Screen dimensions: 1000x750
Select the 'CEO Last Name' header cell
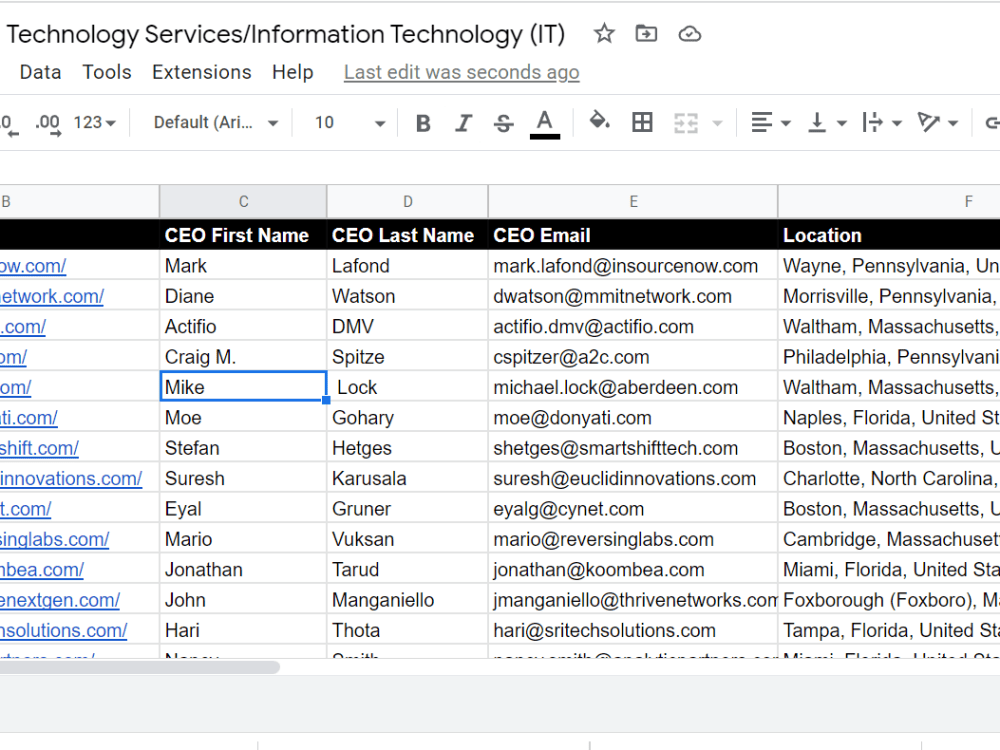(x=408, y=235)
